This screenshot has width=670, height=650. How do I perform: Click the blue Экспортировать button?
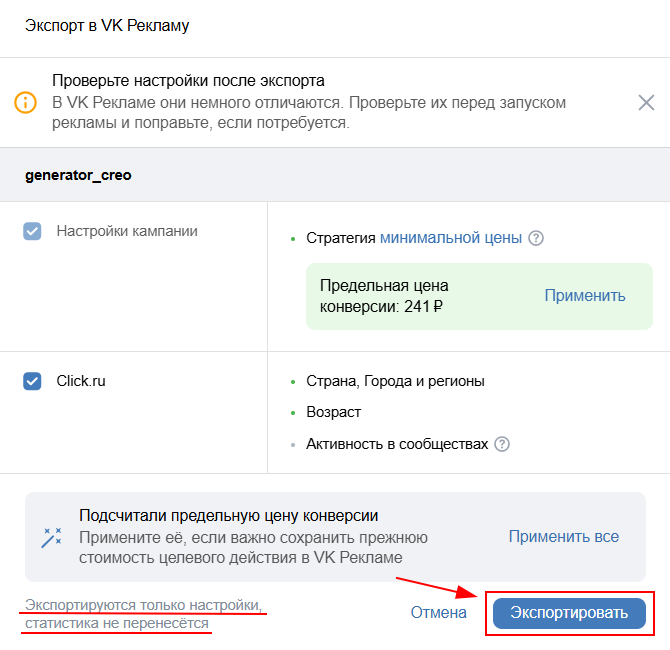click(x=569, y=613)
